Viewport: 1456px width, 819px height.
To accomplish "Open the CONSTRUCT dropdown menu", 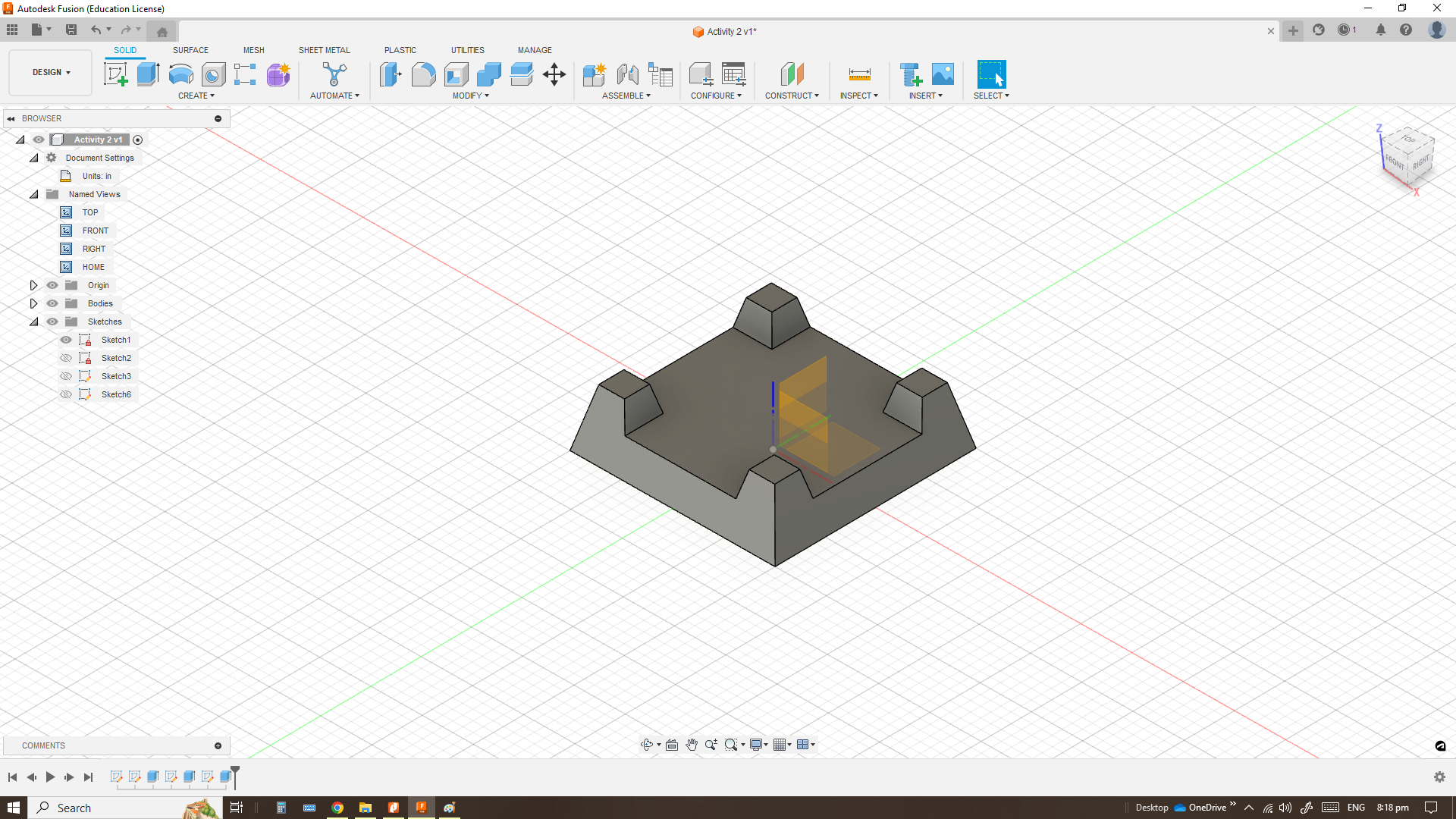I will [792, 96].
